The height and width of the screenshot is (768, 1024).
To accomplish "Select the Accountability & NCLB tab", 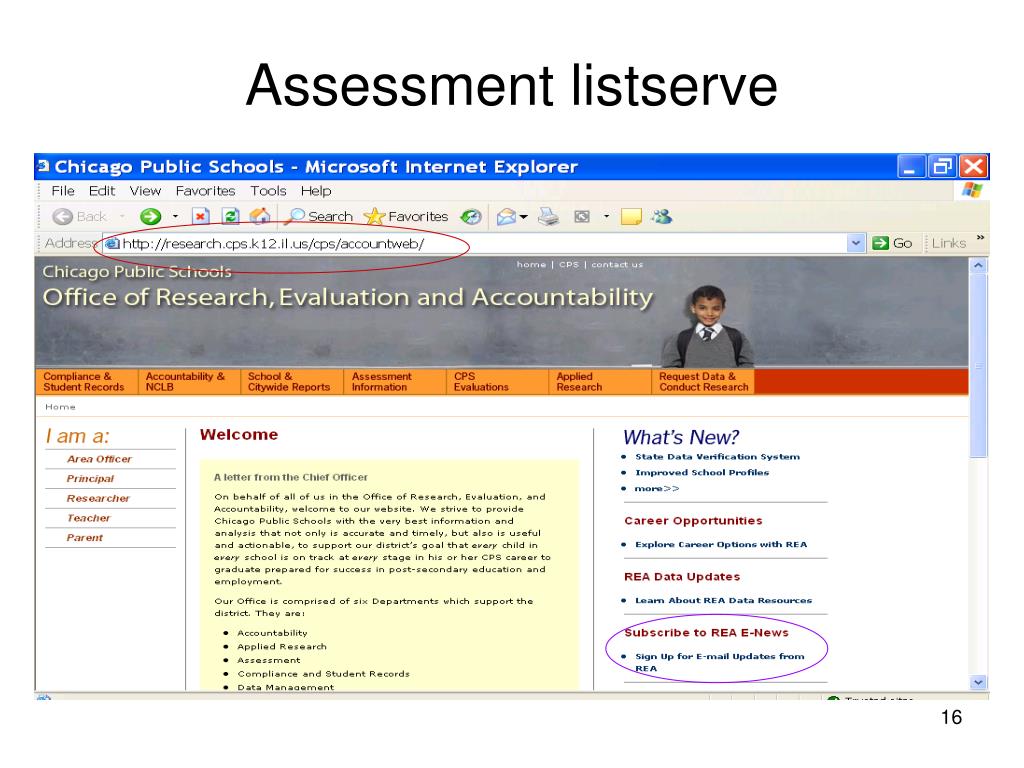I will click(190, 381).
